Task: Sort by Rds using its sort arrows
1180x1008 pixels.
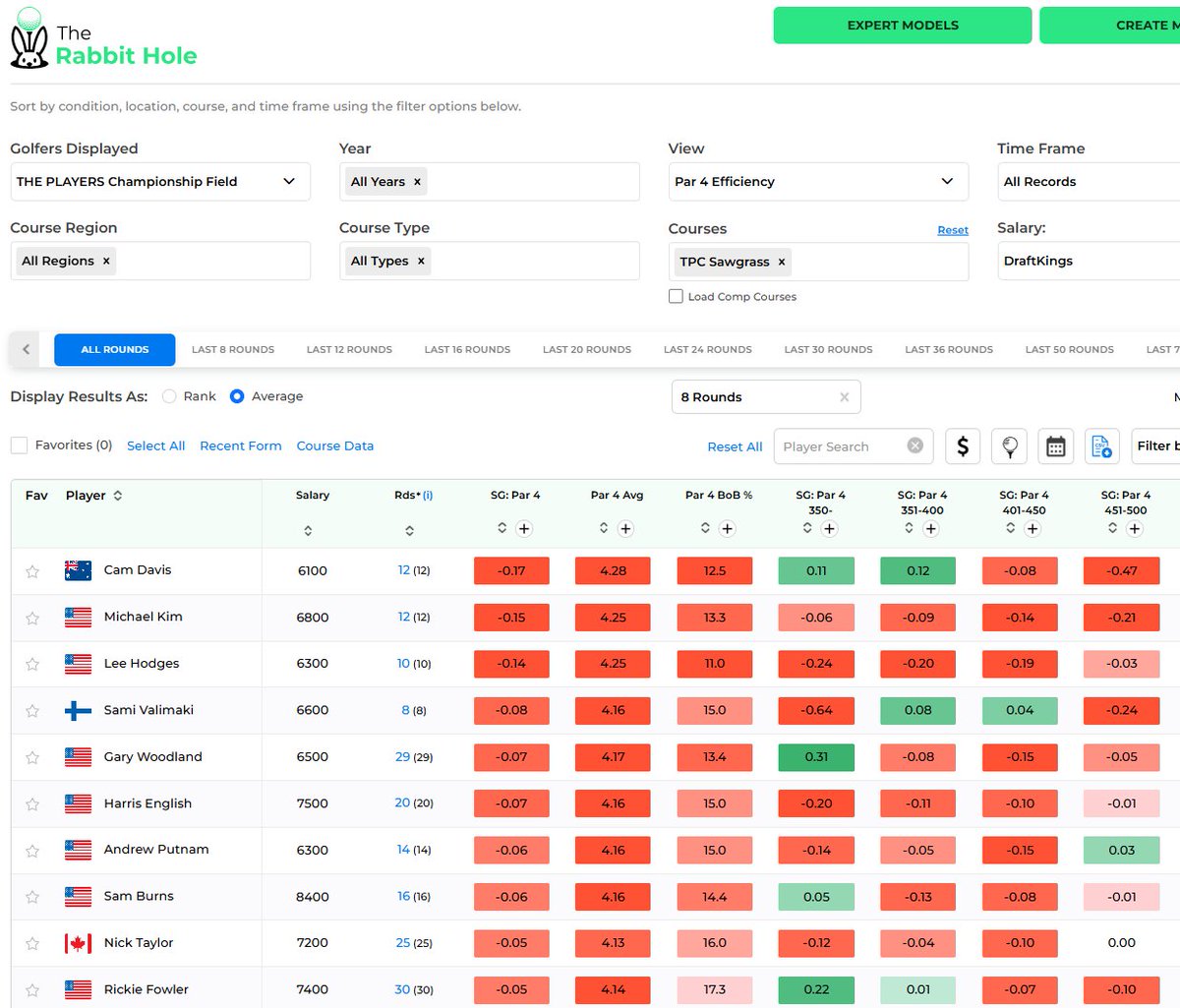Action: 409,531
